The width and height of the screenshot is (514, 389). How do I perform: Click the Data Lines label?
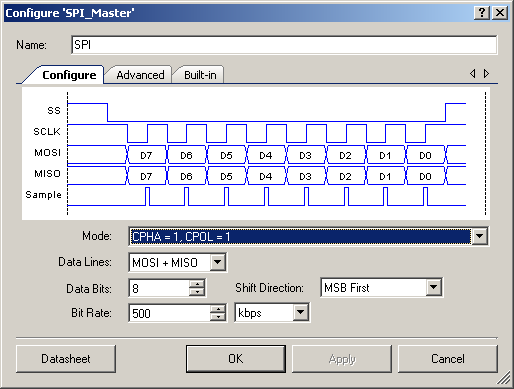[85, 262]
